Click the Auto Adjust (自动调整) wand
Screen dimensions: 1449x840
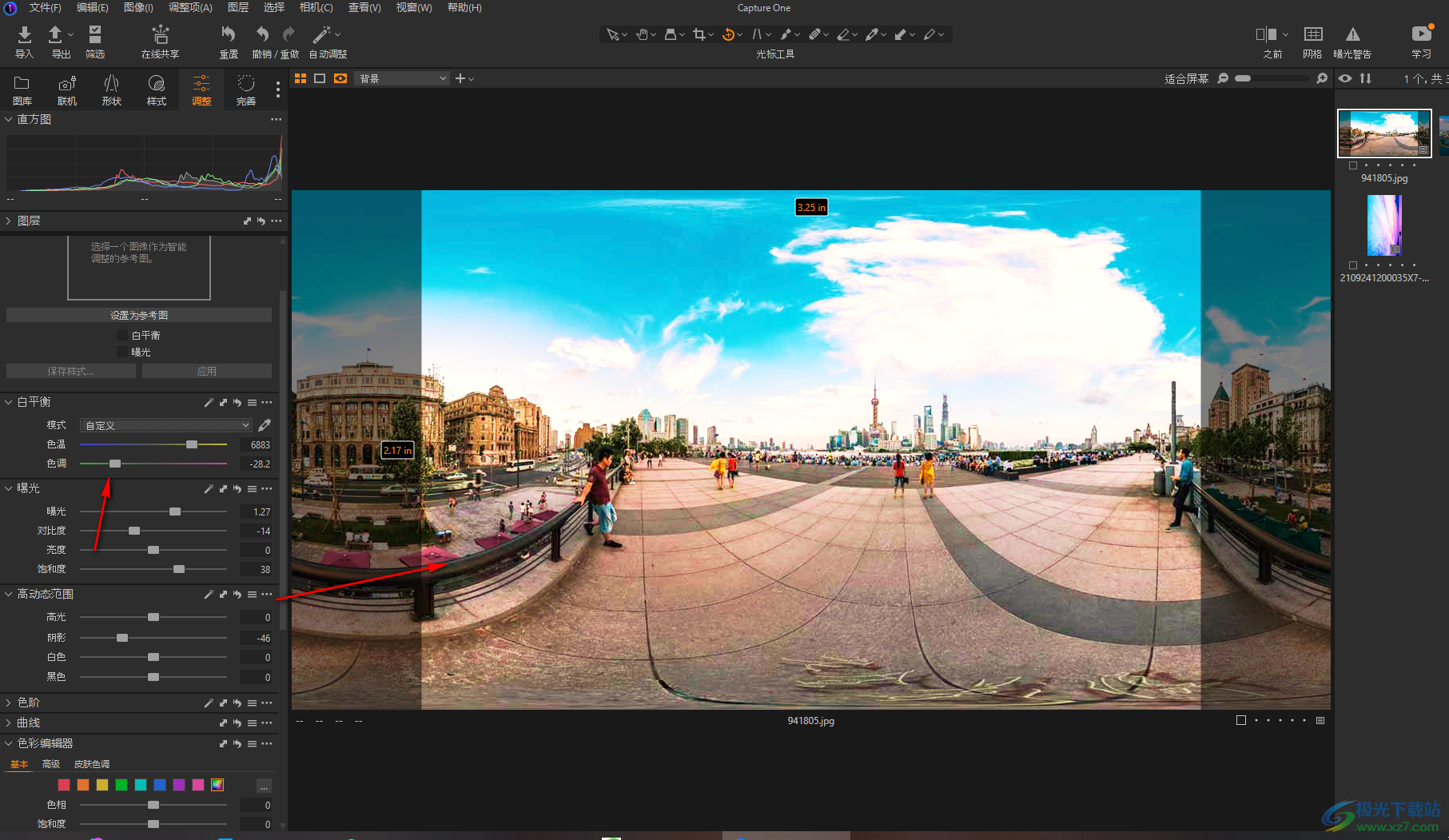pos(321,35)
